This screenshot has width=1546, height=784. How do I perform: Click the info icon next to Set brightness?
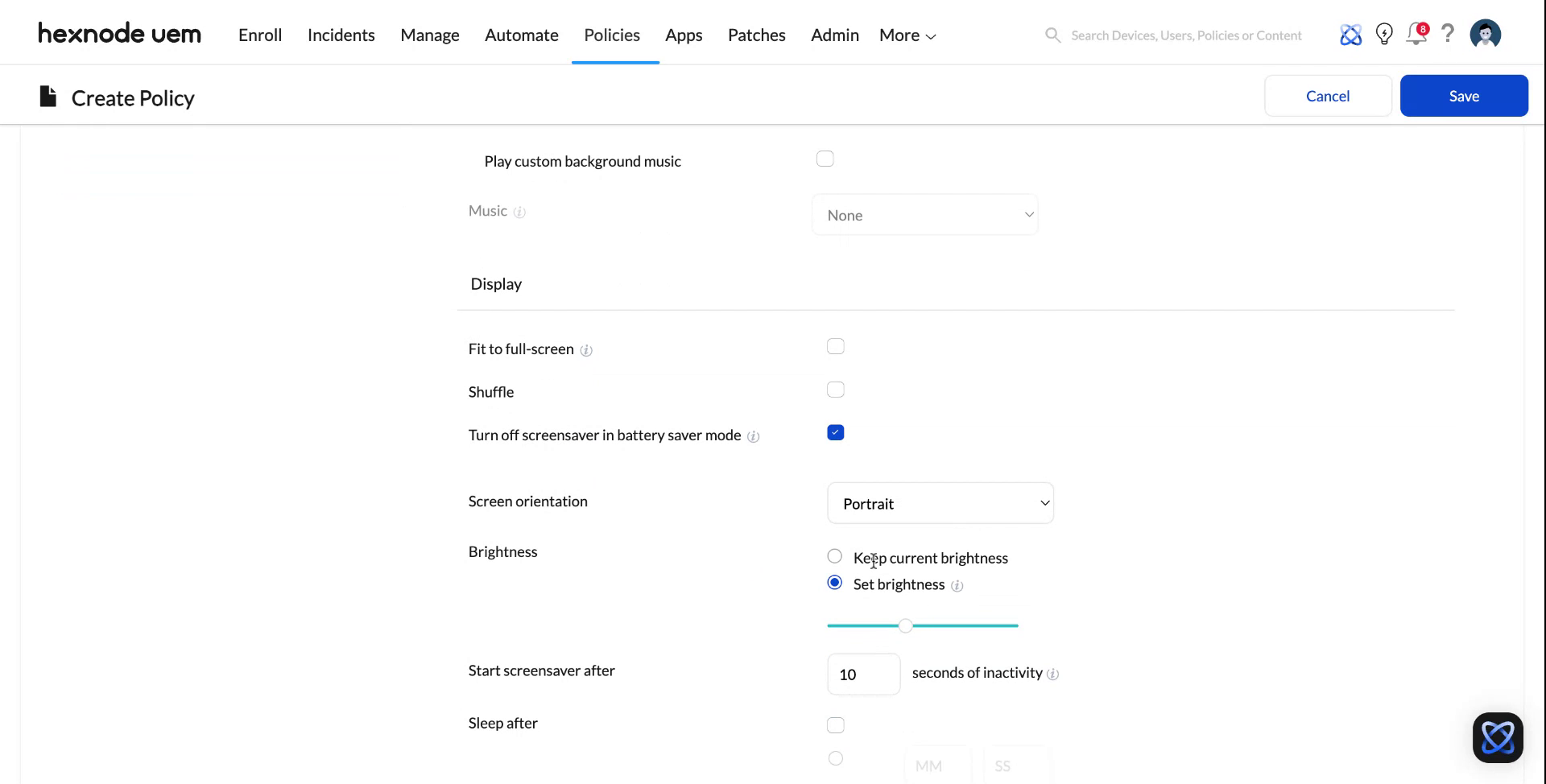[957, 586]
